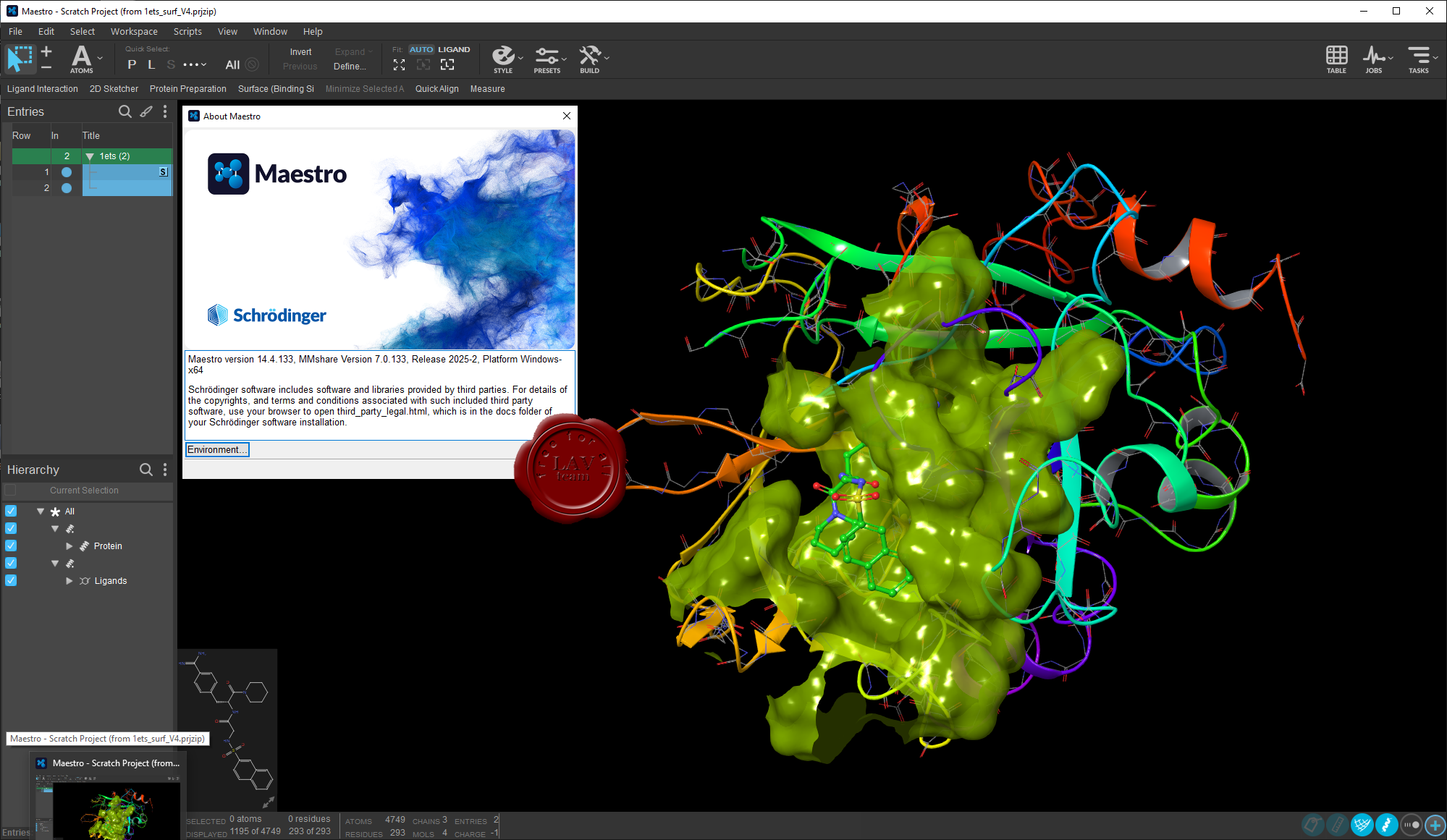Viewport: 1447px width, 840px height.
Task: Launch Ligand Interaction from favorites bar
Action: (43, 89)
